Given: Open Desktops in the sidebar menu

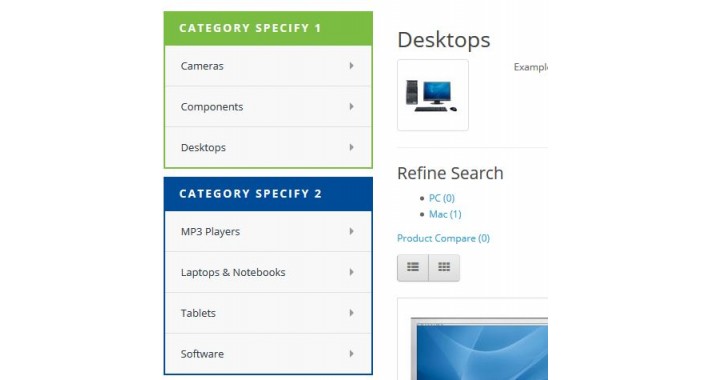Looking at the screenshot, I should [203, 148].
